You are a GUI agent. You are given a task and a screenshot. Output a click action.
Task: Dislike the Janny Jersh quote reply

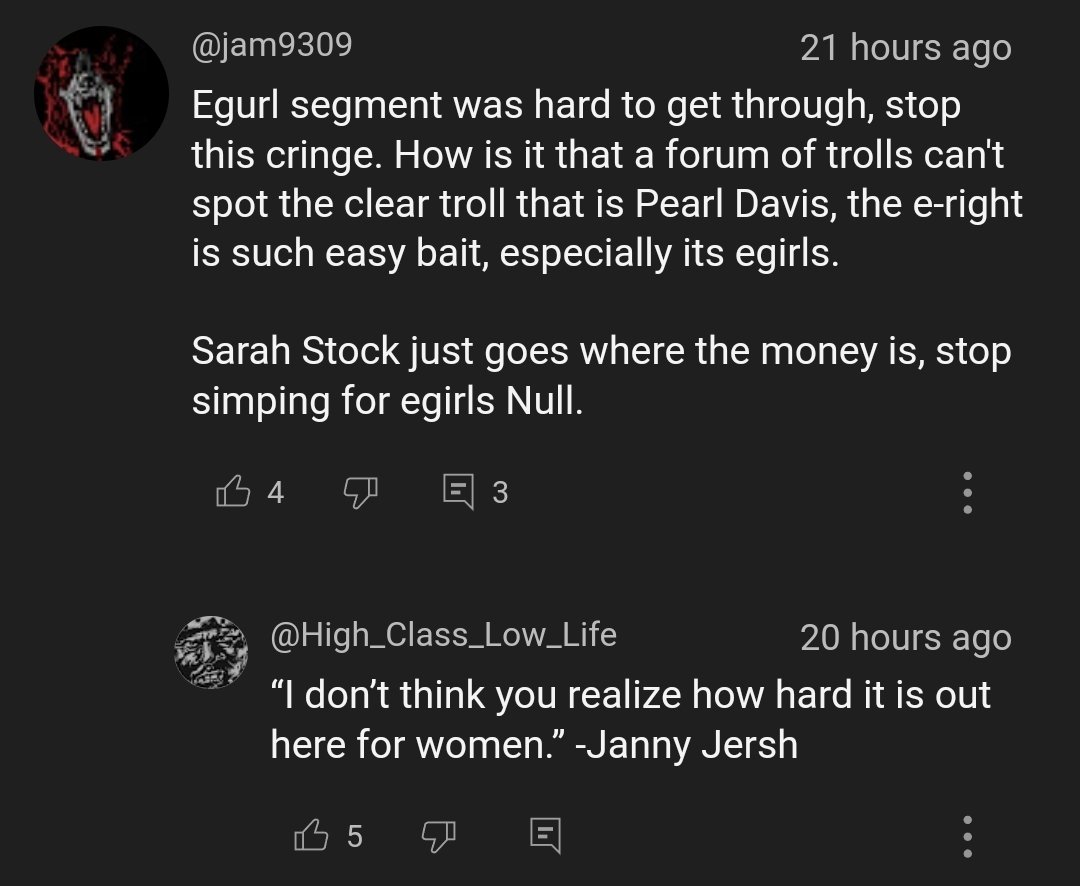439,835
